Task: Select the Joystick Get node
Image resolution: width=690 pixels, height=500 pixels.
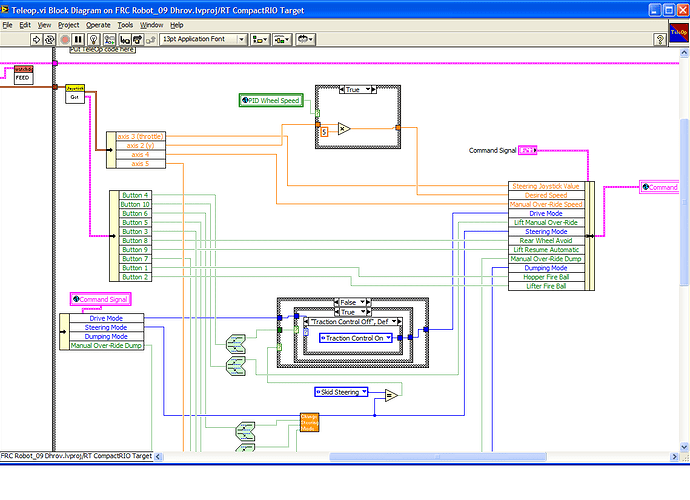Action: 75,94
